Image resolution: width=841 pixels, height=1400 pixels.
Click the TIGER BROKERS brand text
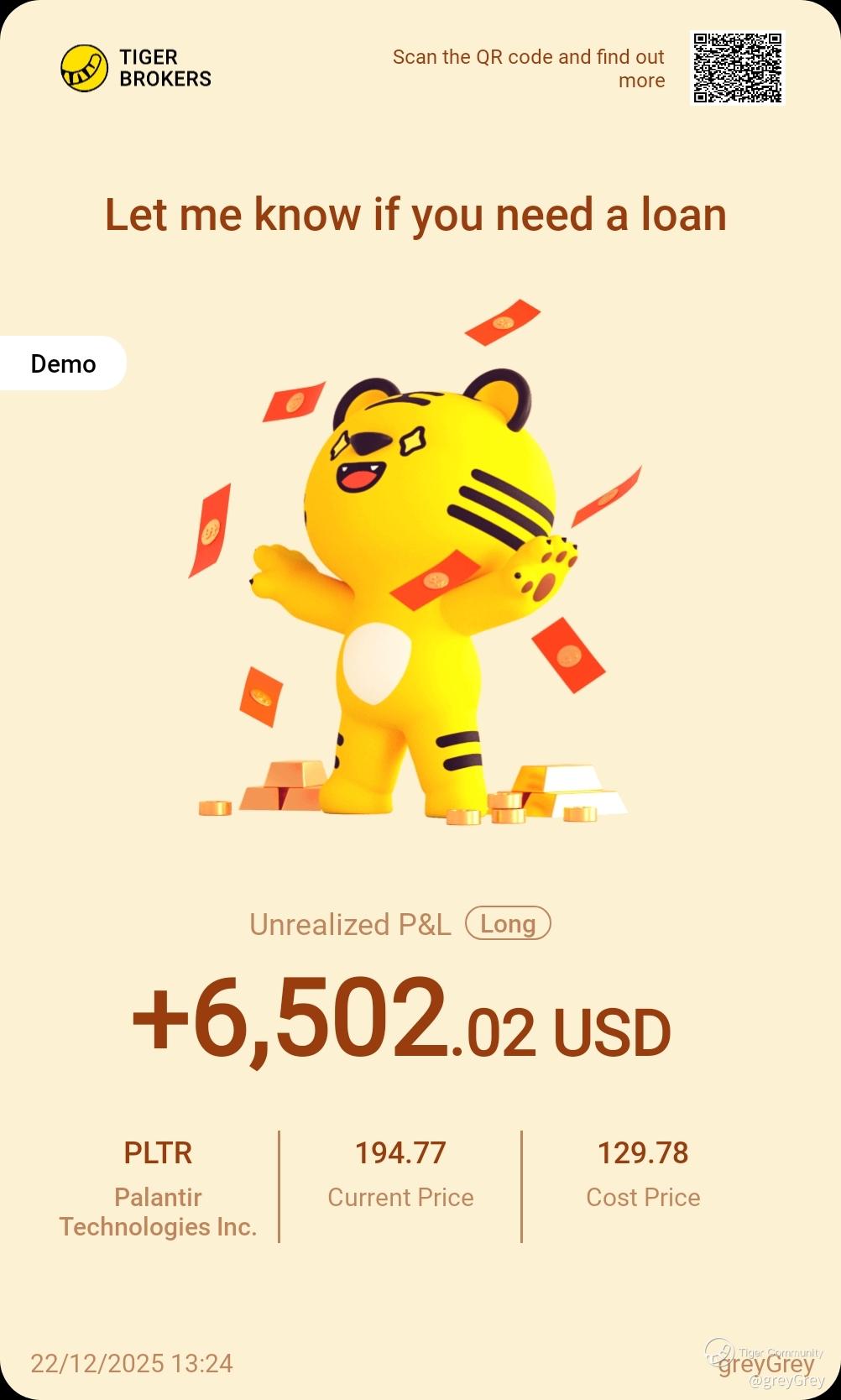point(165,68)
